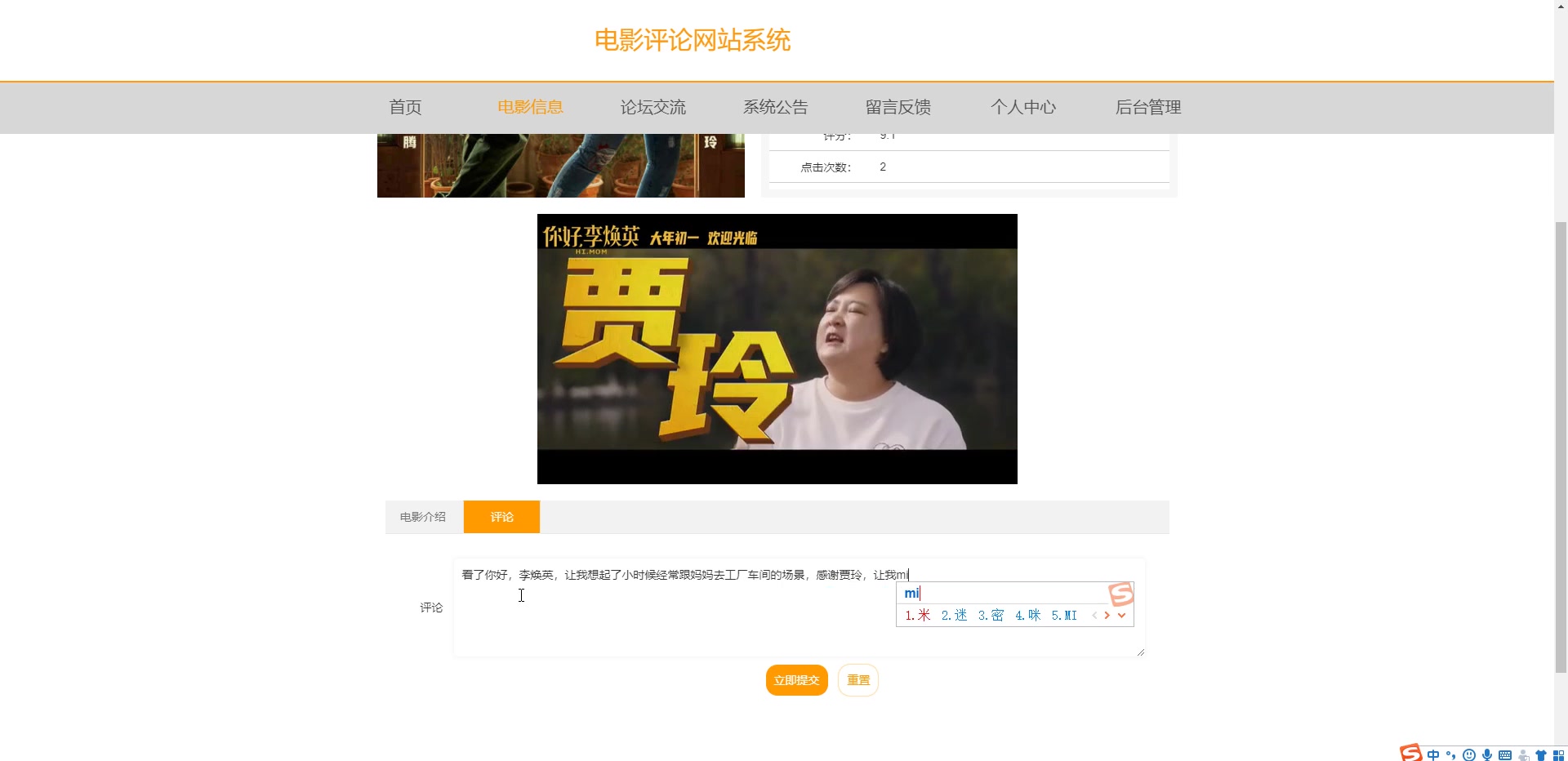
Task: Choose candidate 3 '密'
Action: click(991, 616)
